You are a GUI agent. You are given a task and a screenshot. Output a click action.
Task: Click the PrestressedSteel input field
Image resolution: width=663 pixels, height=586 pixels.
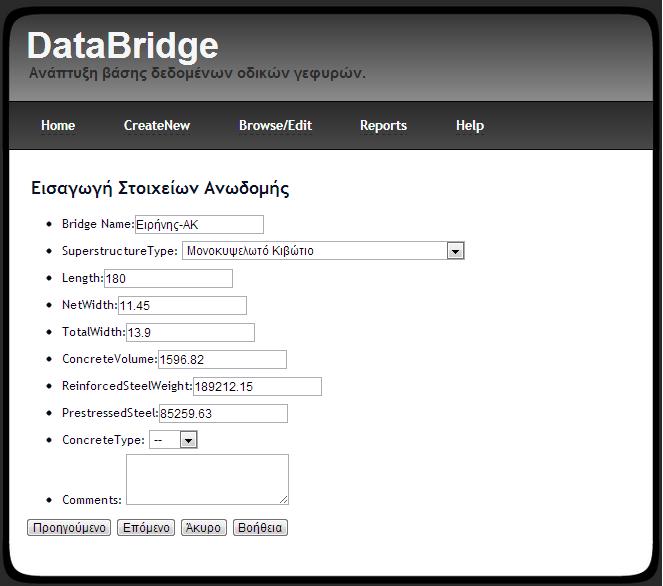tap(223, 413)
